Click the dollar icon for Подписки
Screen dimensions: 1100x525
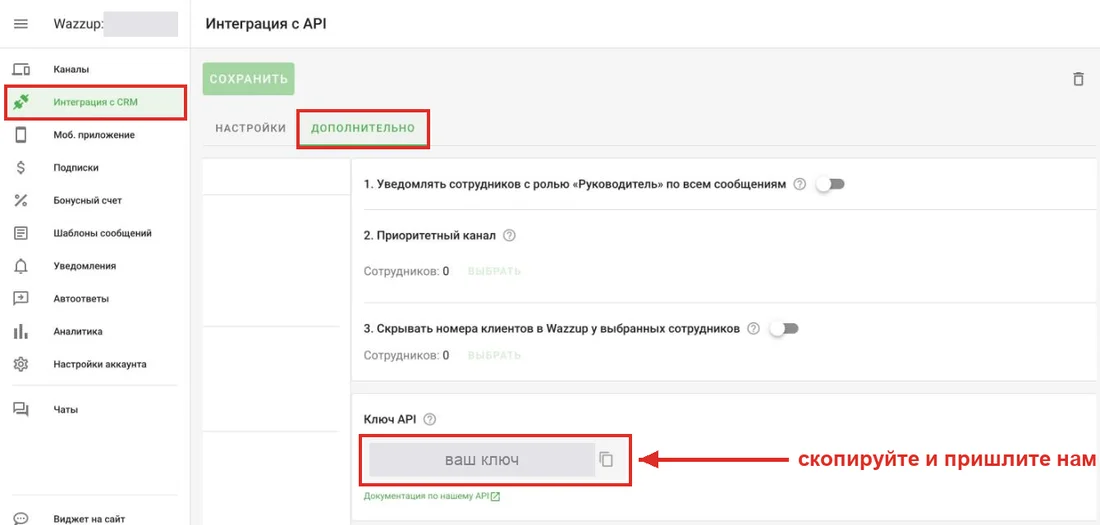(21, 168)
